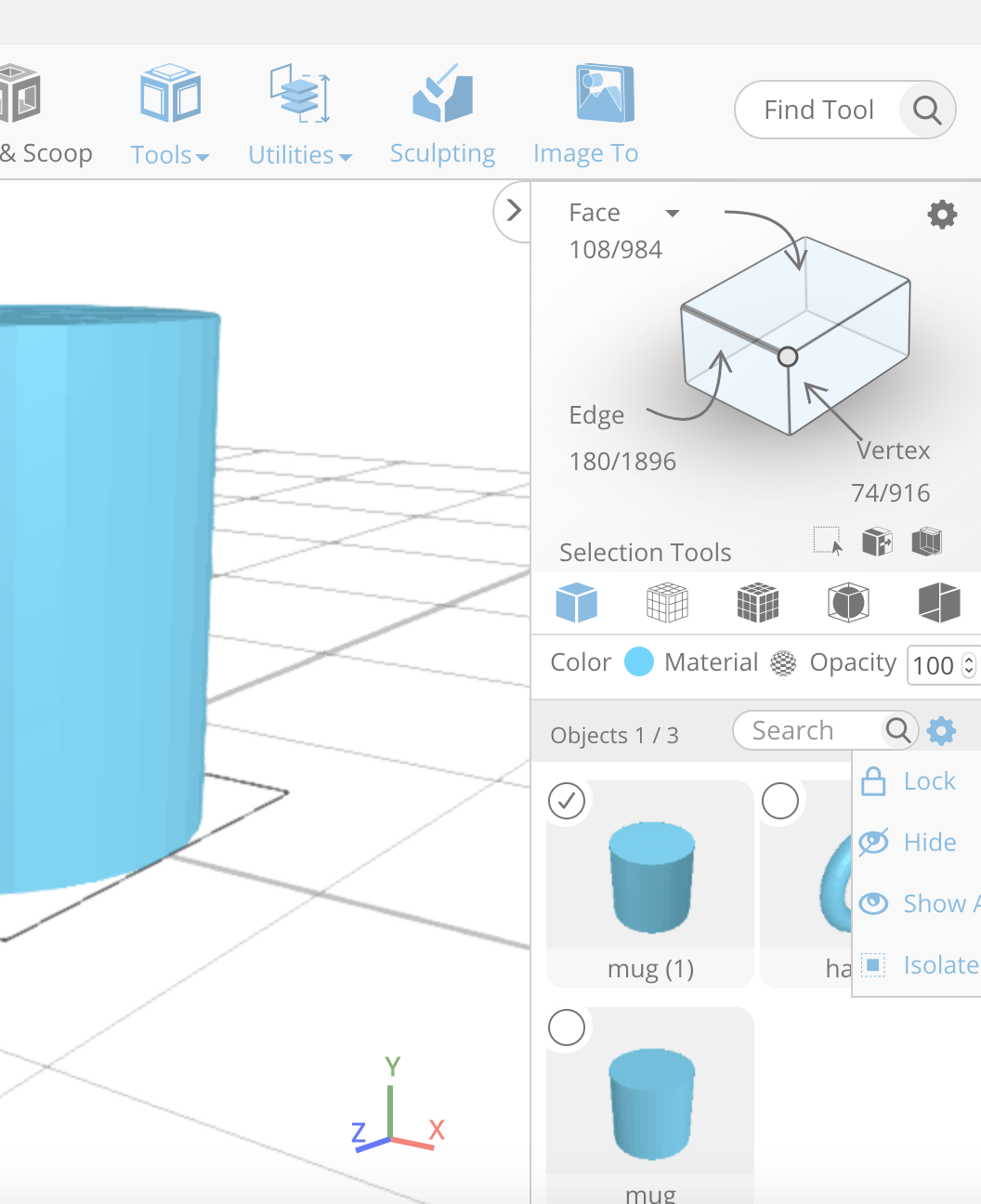Select the half-cube region selection mode
The image size is (981, 1204).
939,602
